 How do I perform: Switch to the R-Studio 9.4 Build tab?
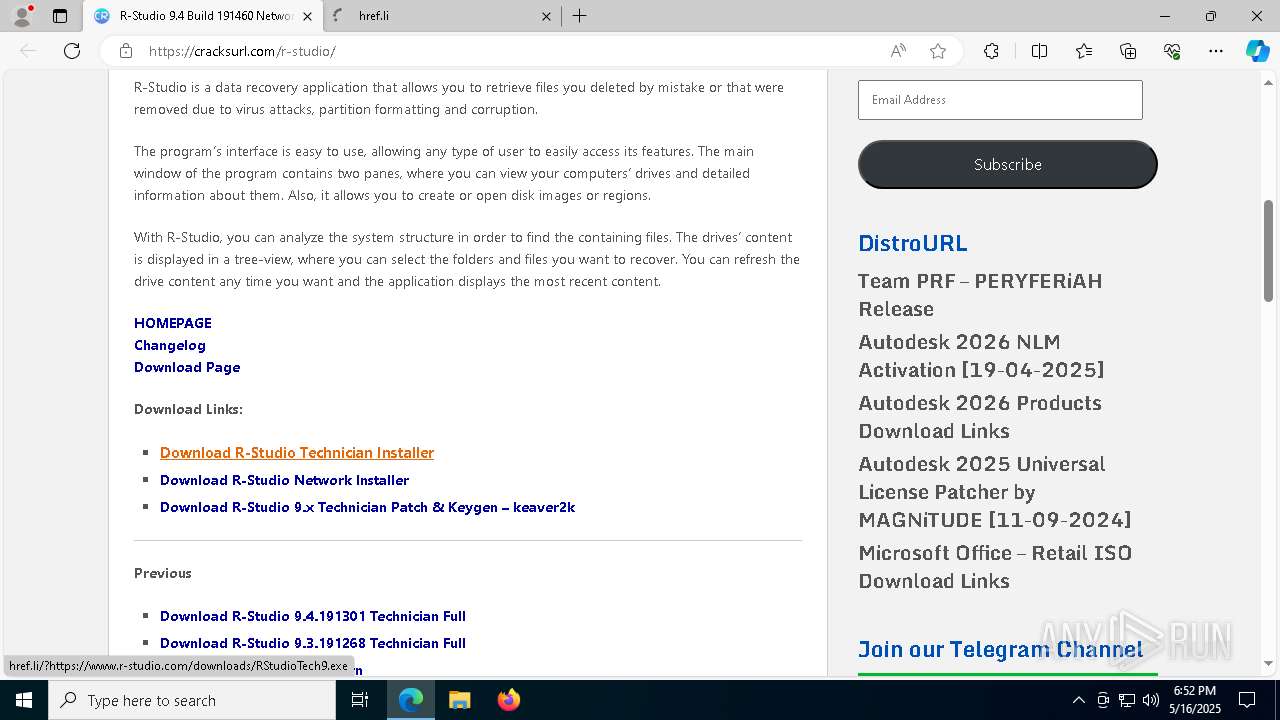(204, 16)
